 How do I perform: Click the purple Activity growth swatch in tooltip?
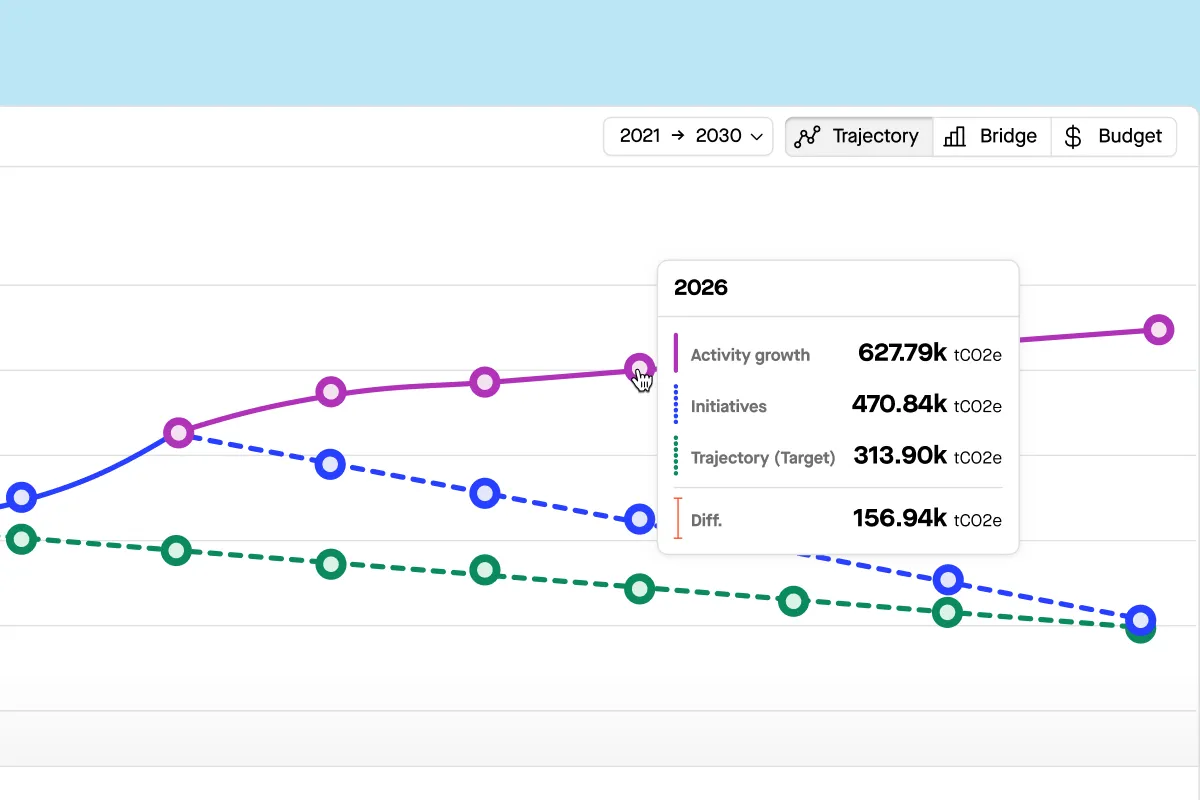(x=677, y=354)
